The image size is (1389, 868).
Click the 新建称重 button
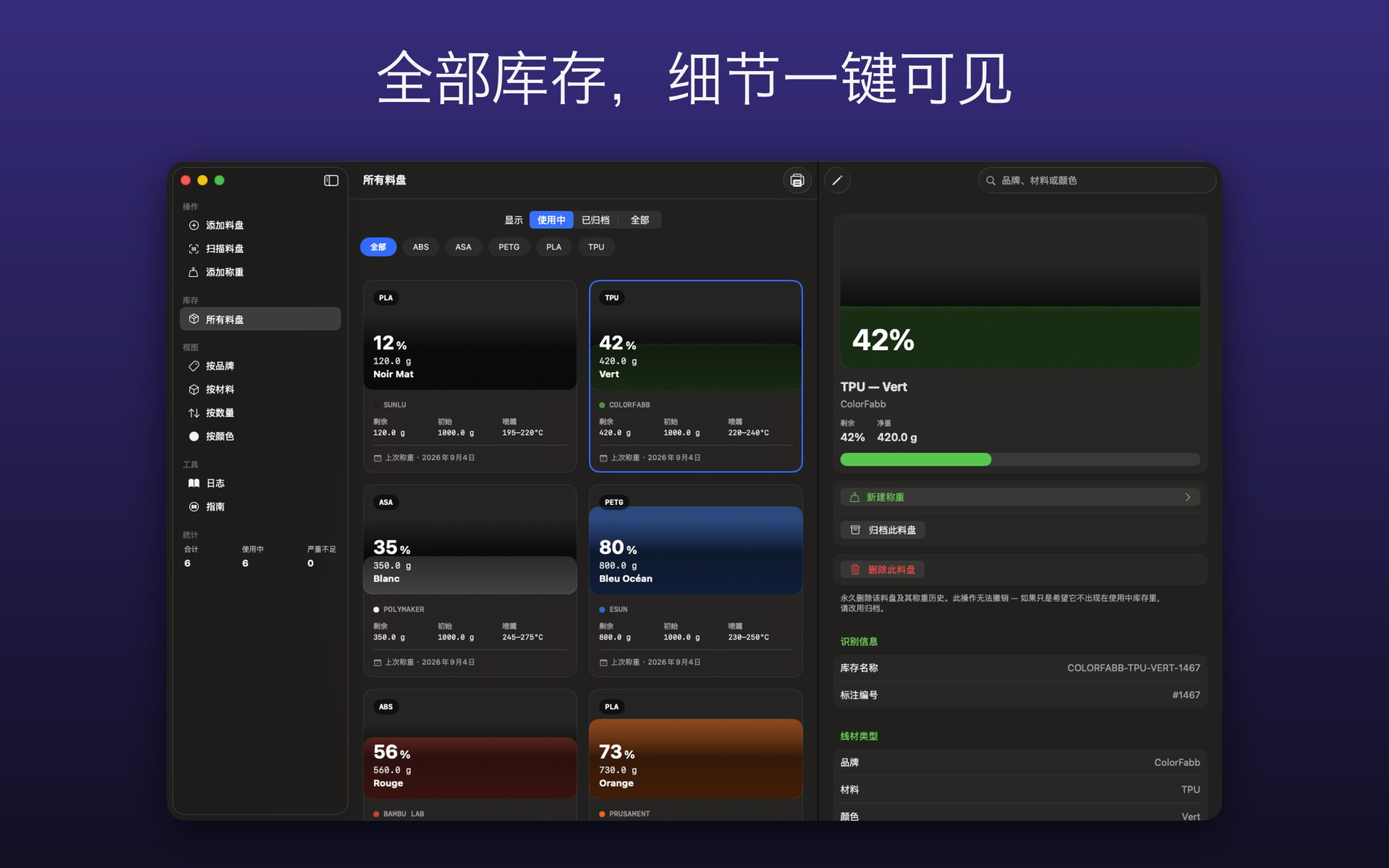click(x=1020, y=497)
